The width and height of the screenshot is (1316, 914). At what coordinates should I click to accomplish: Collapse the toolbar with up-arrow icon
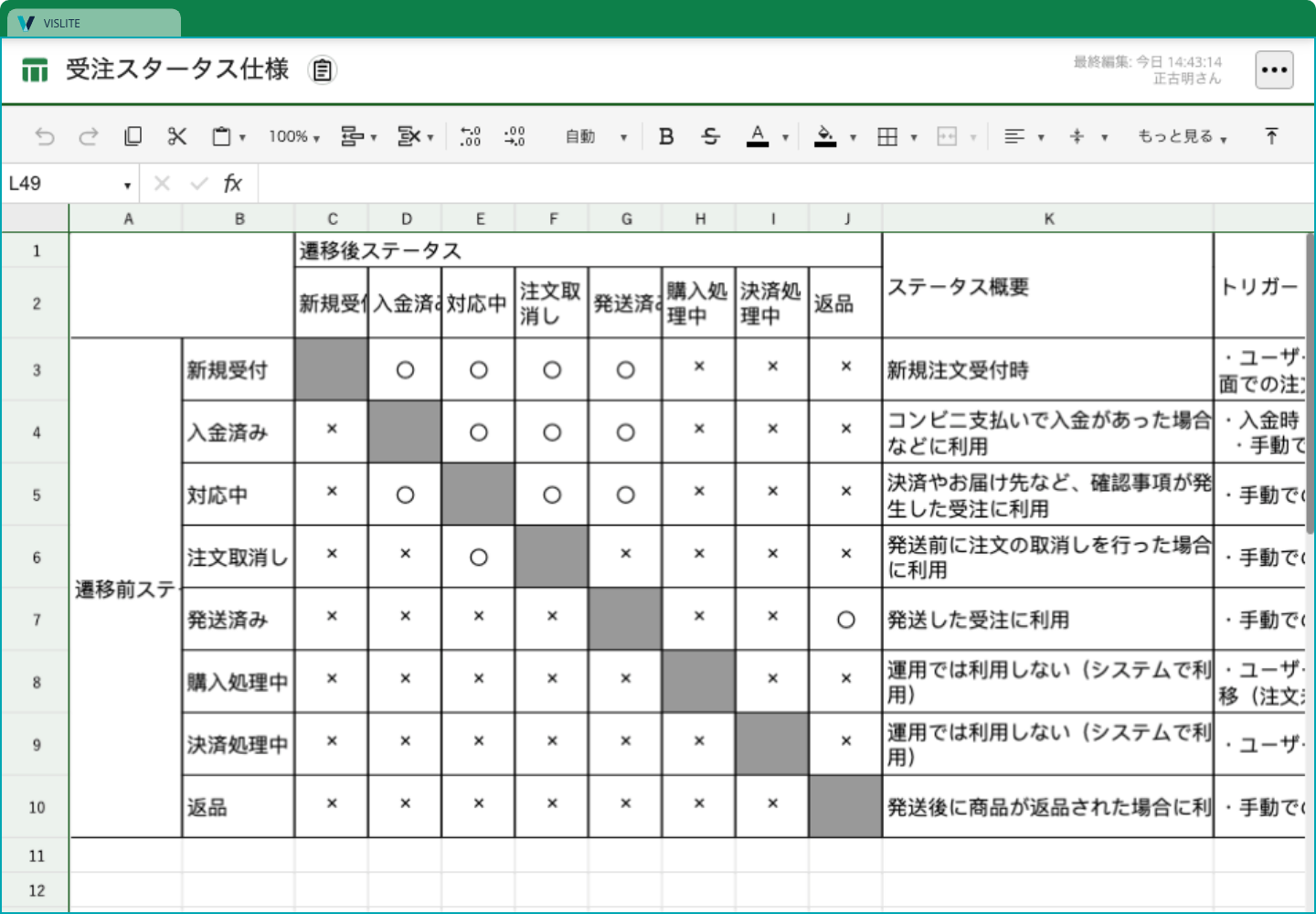[1271, 137]
